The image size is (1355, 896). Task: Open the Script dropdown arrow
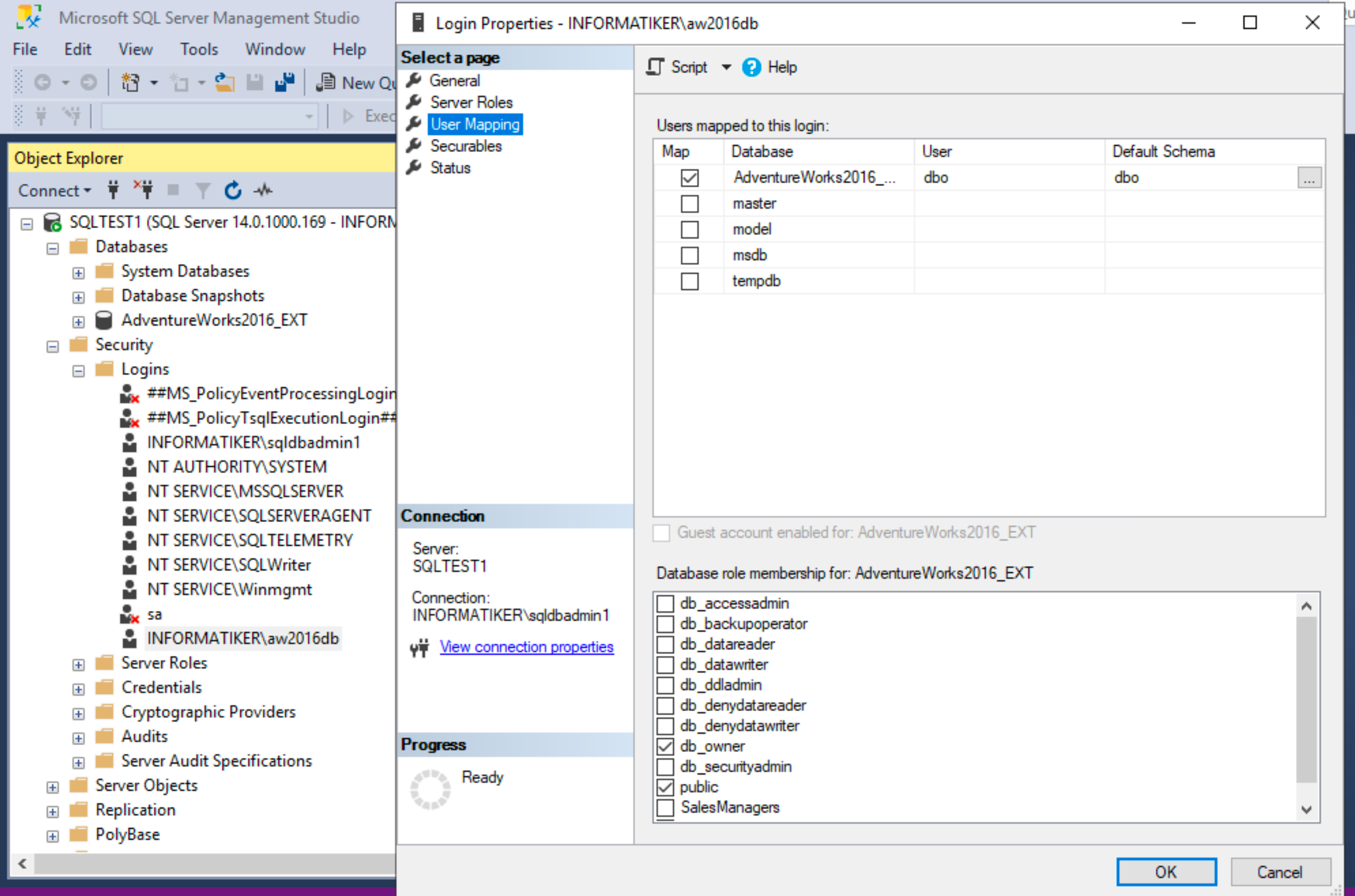click(x=726, y=67)
